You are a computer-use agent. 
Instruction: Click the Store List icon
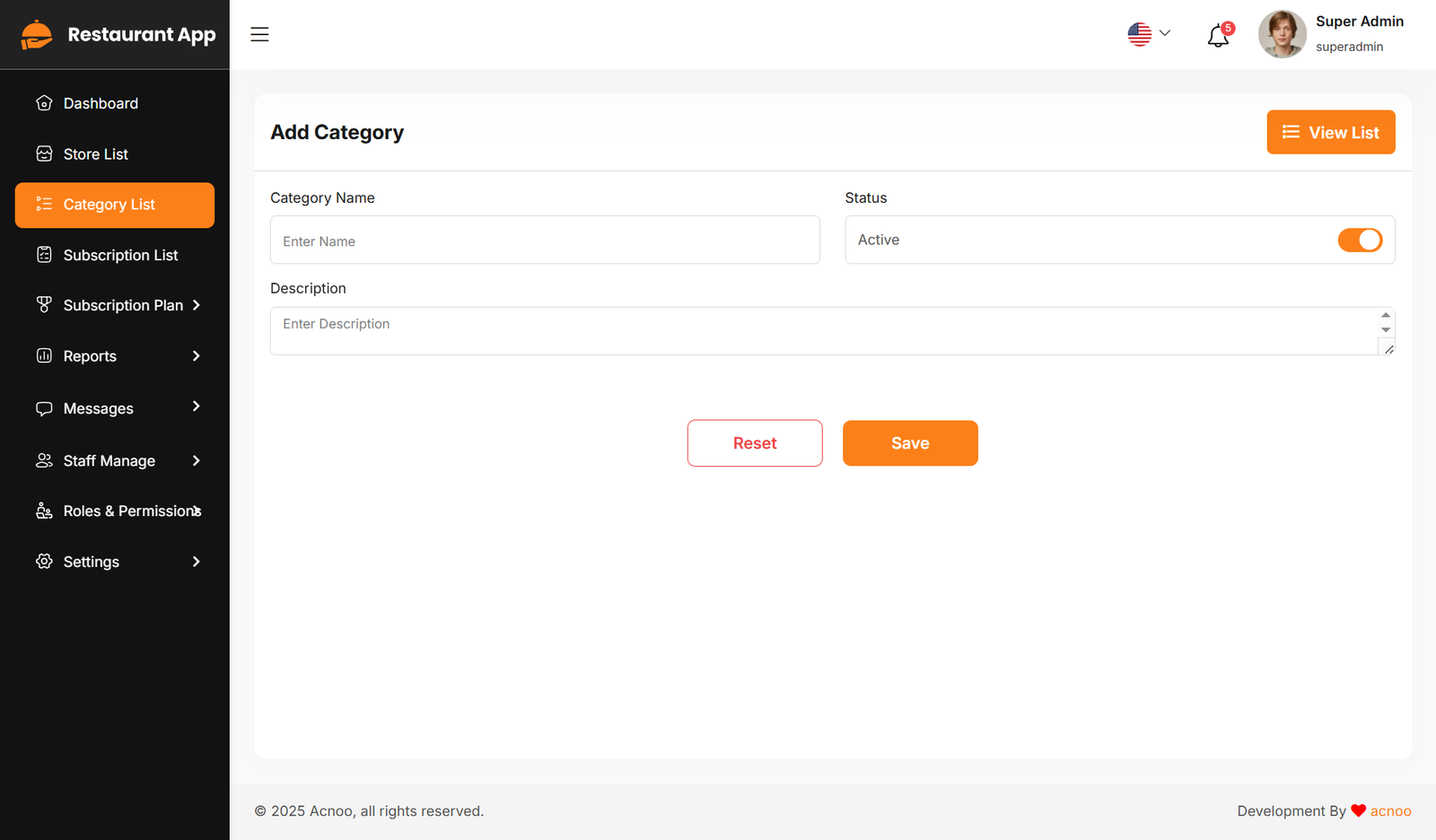pos(44,154)
